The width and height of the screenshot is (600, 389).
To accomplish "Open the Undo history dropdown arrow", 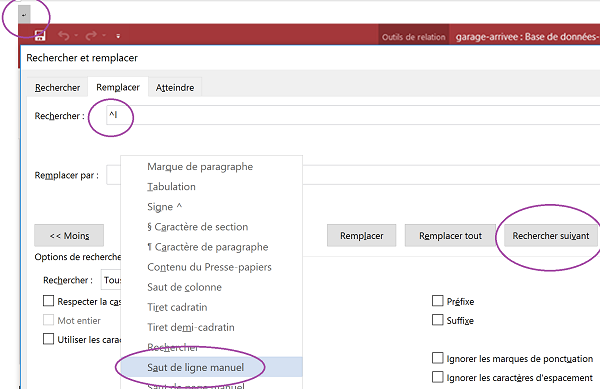I will 76,36.
